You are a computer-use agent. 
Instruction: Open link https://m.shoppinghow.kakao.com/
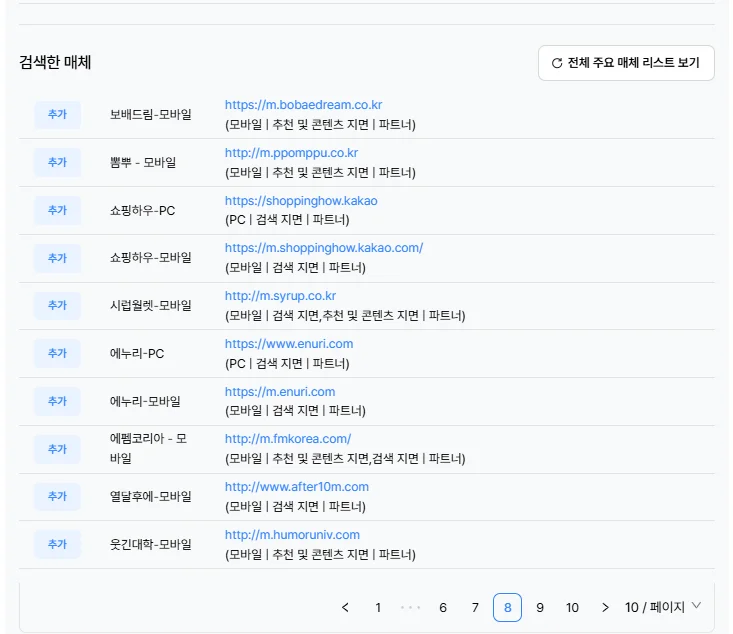324,248
